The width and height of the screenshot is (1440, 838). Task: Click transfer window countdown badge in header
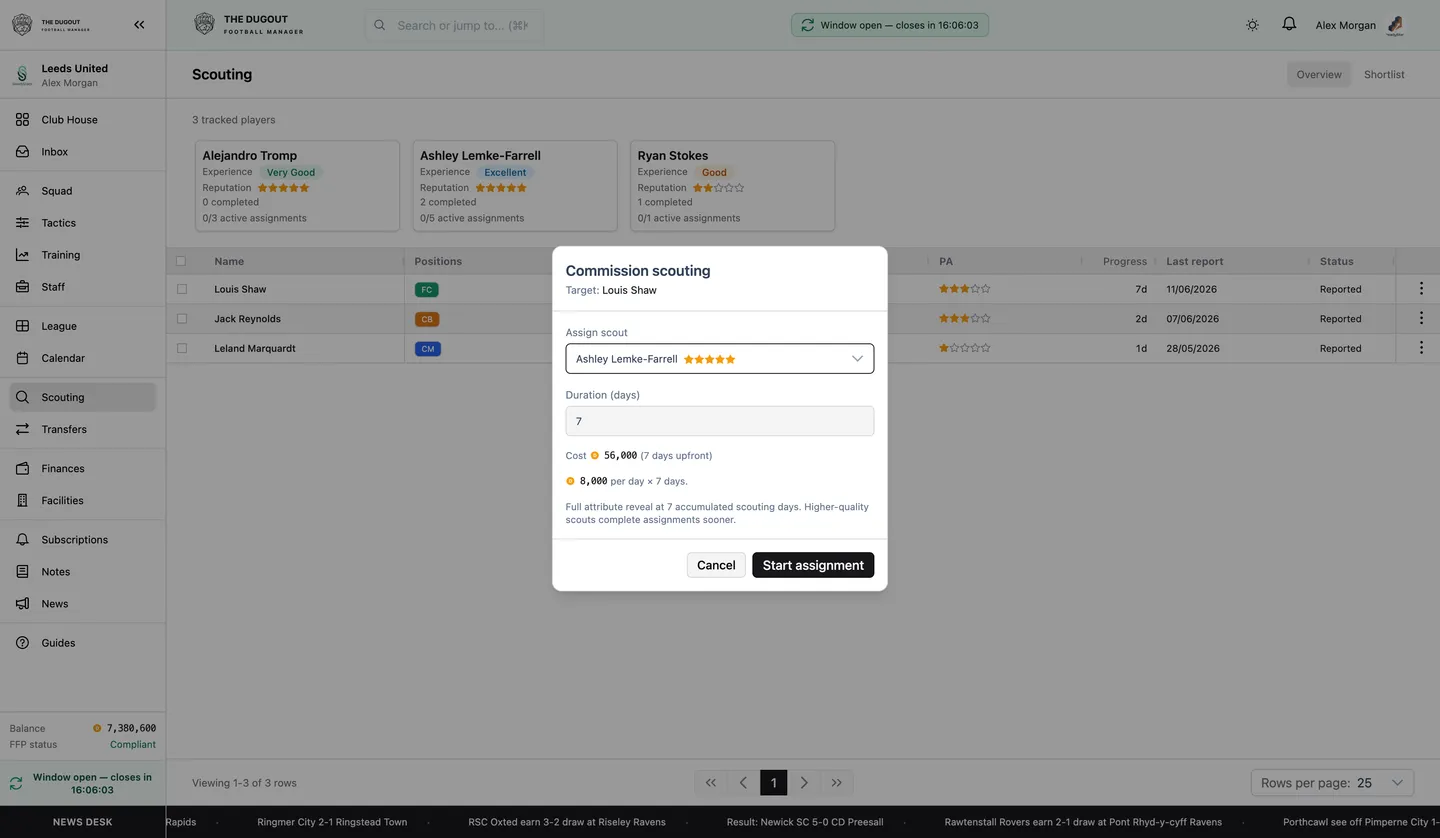coord(890,25)
